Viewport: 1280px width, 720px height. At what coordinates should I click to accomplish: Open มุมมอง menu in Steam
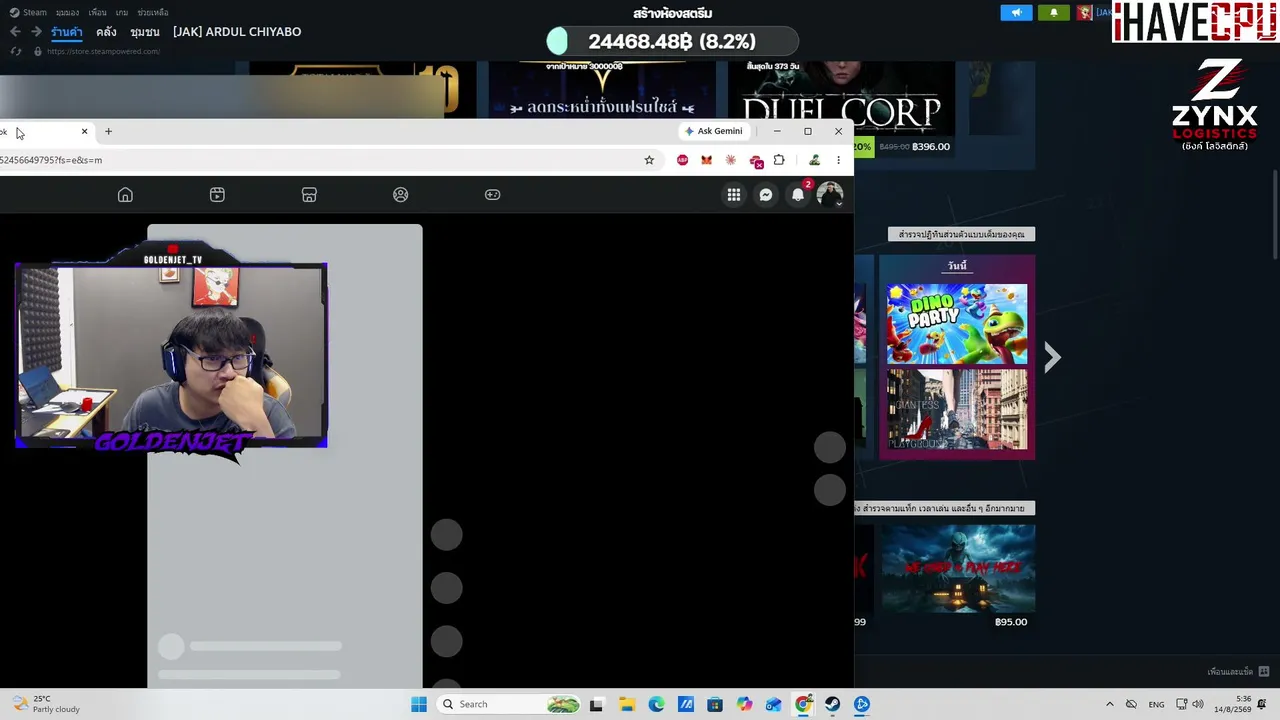click(67, 13)
